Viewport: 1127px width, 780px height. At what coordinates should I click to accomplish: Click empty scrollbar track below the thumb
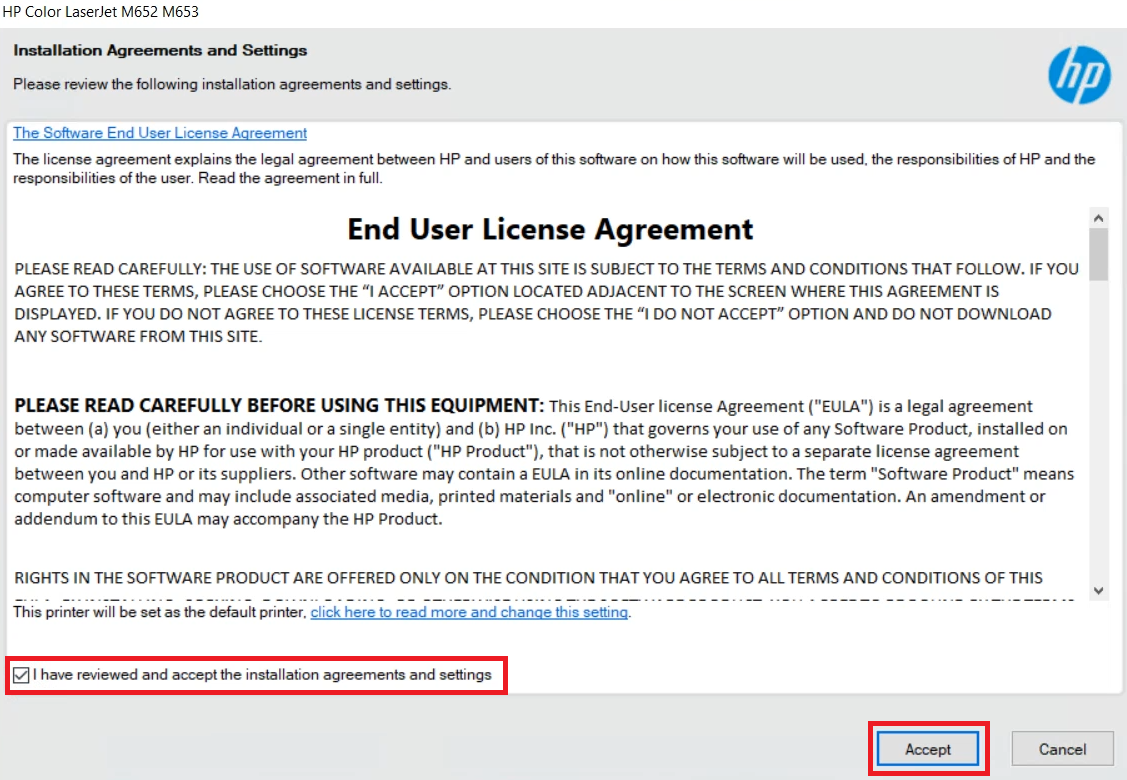1098,430
